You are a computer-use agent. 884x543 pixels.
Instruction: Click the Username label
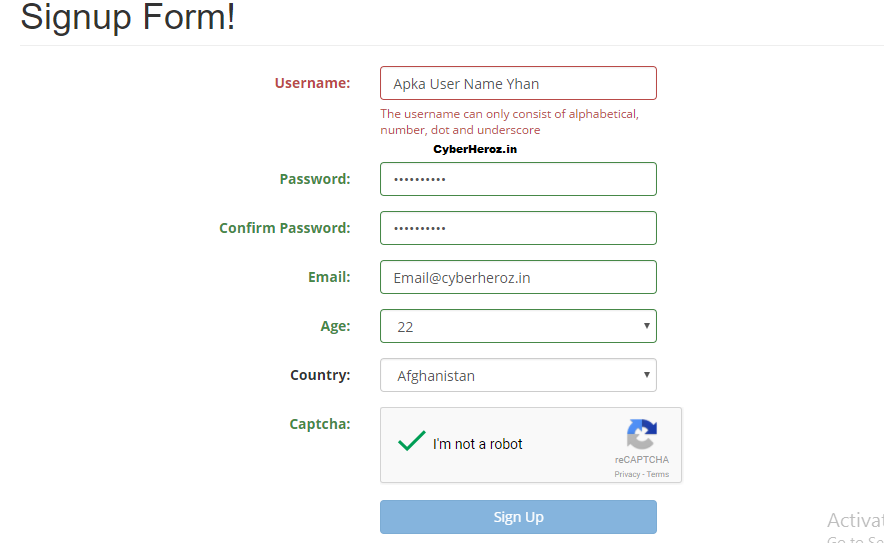tap(312, 83)
